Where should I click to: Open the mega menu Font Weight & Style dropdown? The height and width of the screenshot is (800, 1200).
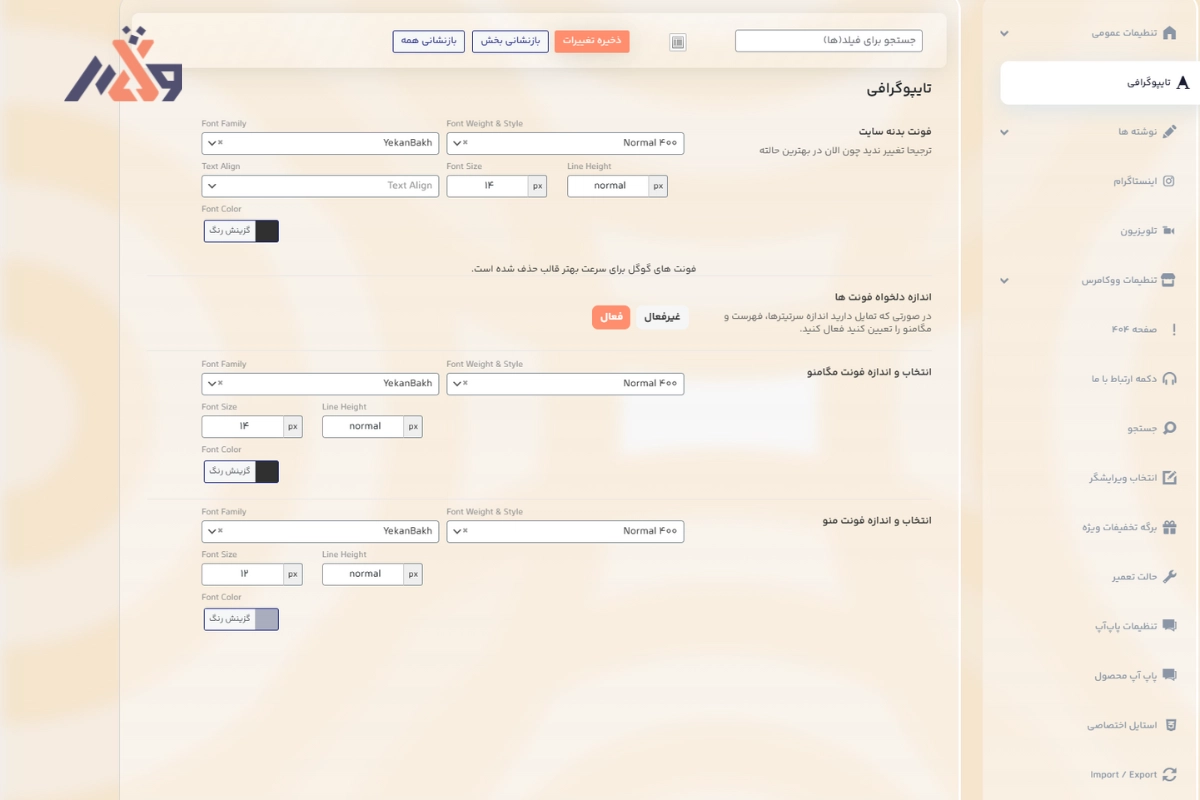point(565,384)
